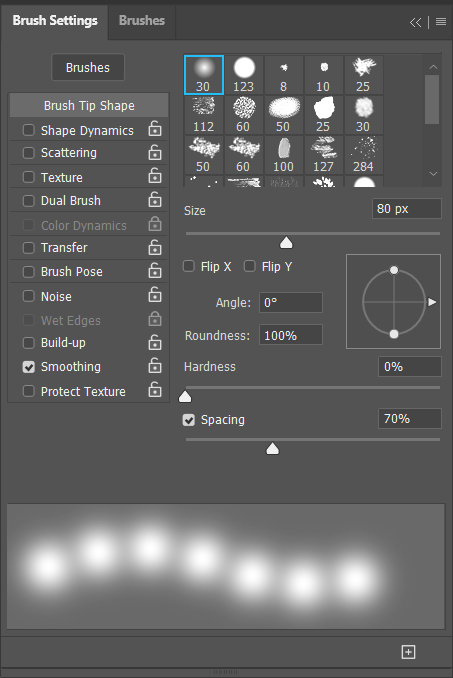Disable the Spacing checkbox
This screenshot has width=453, height=678.
189,419
